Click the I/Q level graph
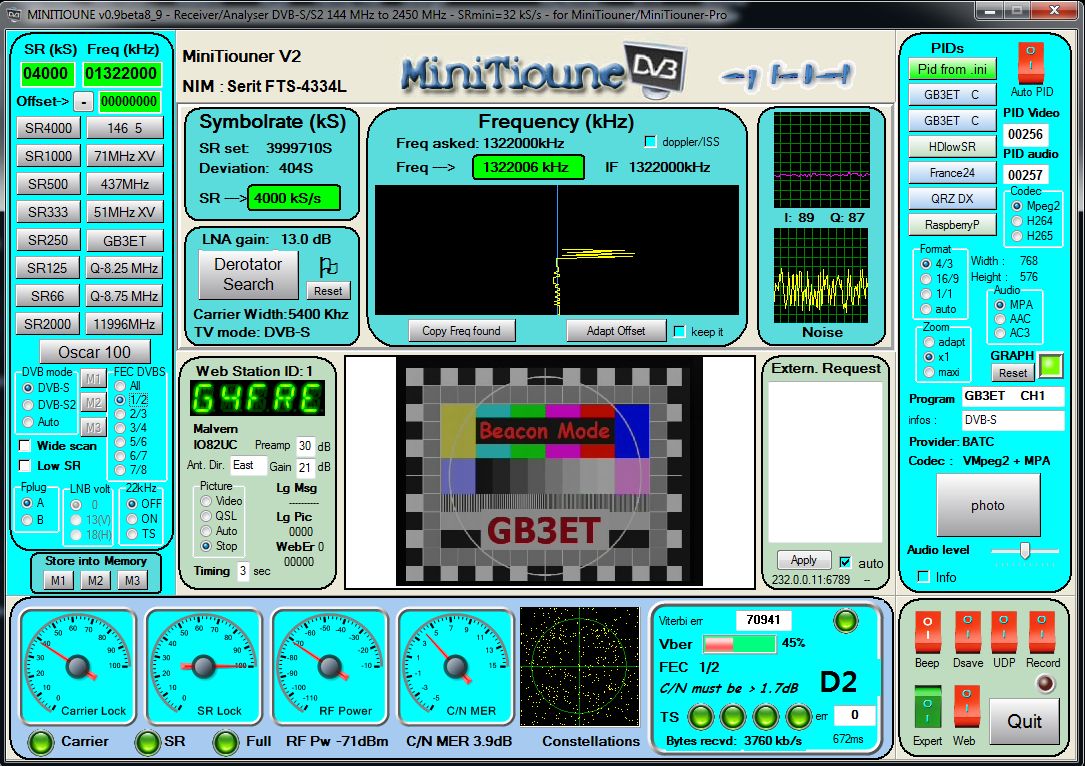 click(x=821, y=159)
